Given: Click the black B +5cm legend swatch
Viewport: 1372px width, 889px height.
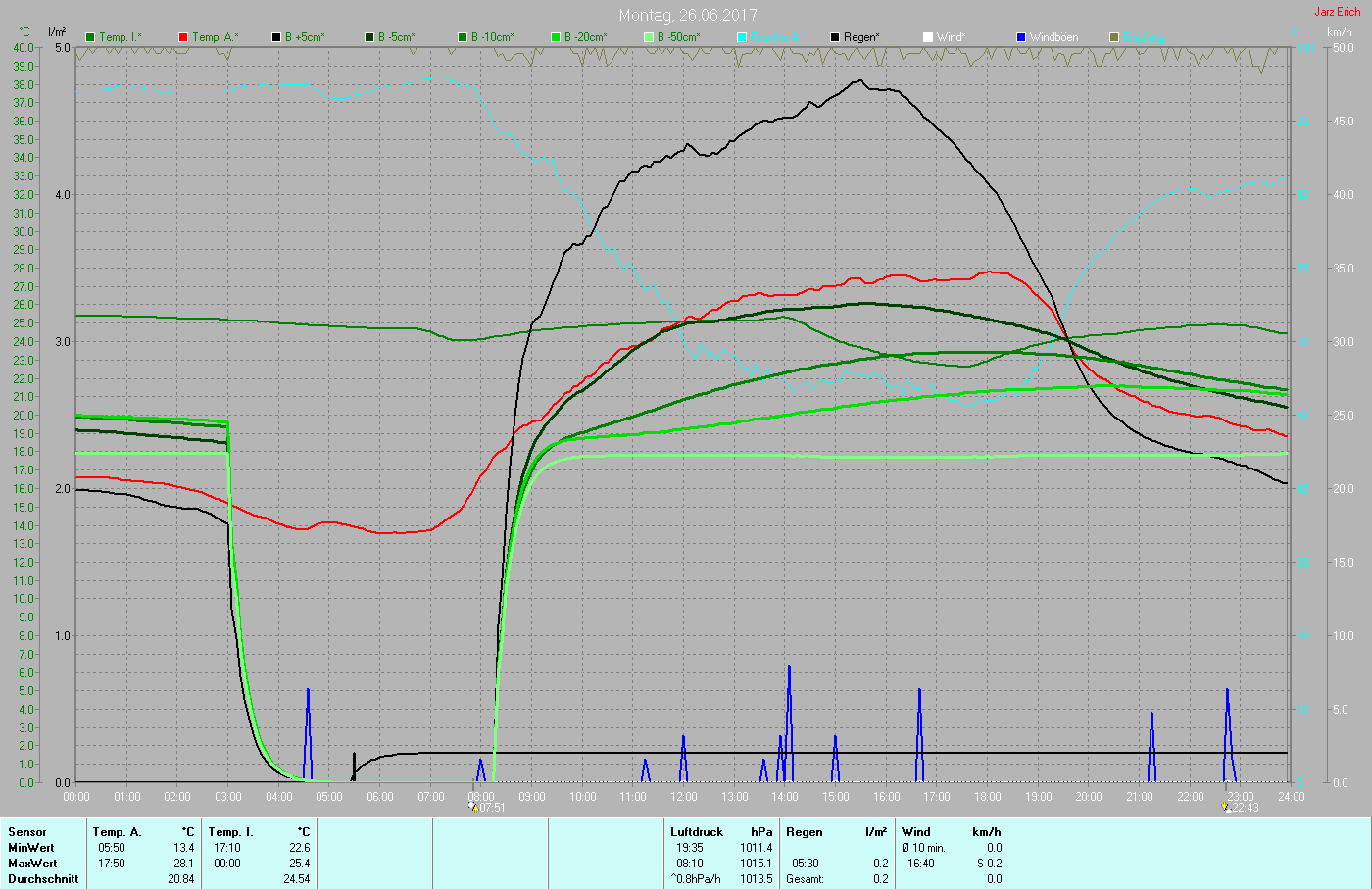Looking at the screenshot, I should pos(277,37).
